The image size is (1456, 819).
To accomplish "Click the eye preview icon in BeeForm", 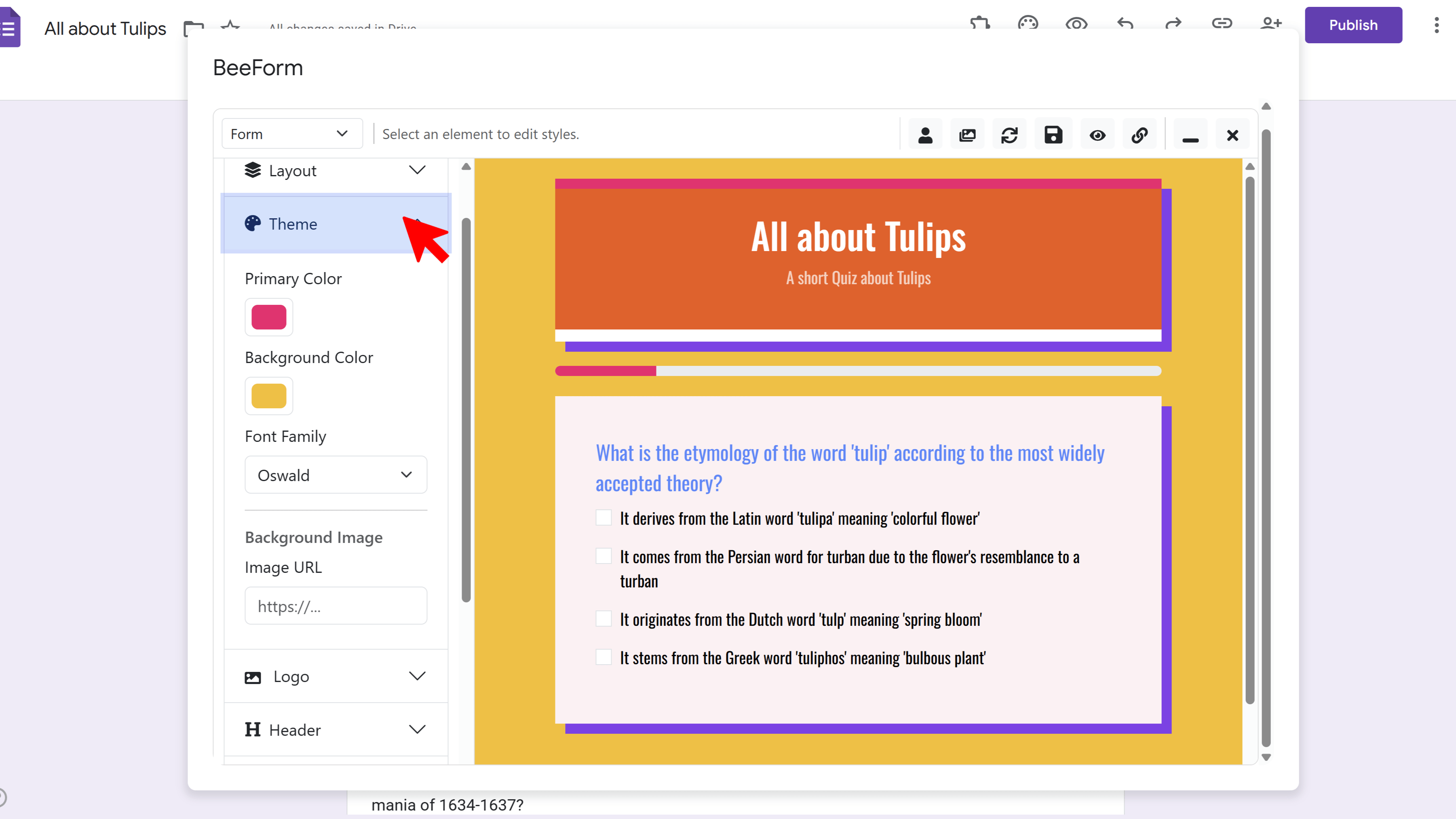I will click(1097, 135).
